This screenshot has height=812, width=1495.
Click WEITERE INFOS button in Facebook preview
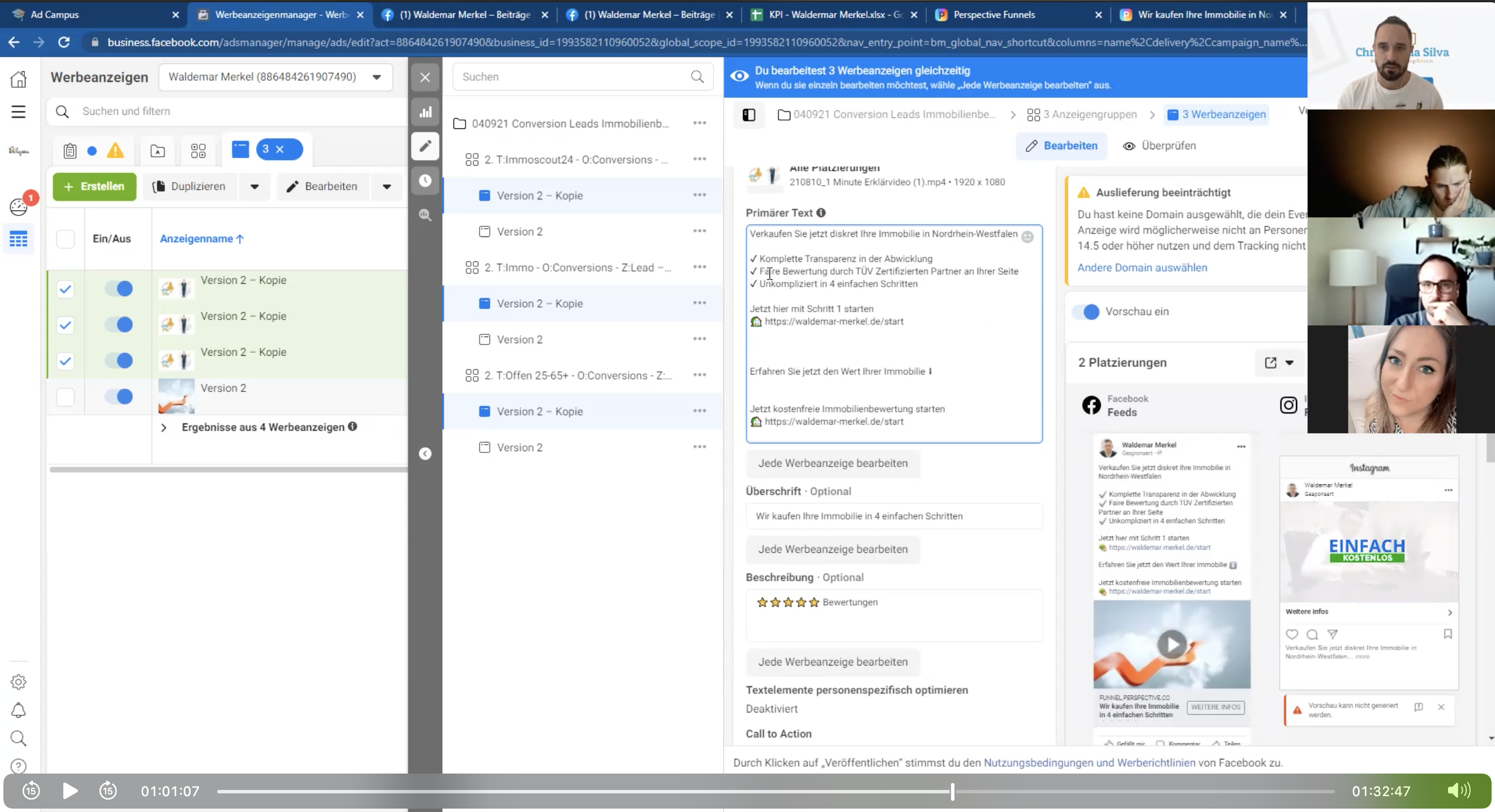[1215, 707]
